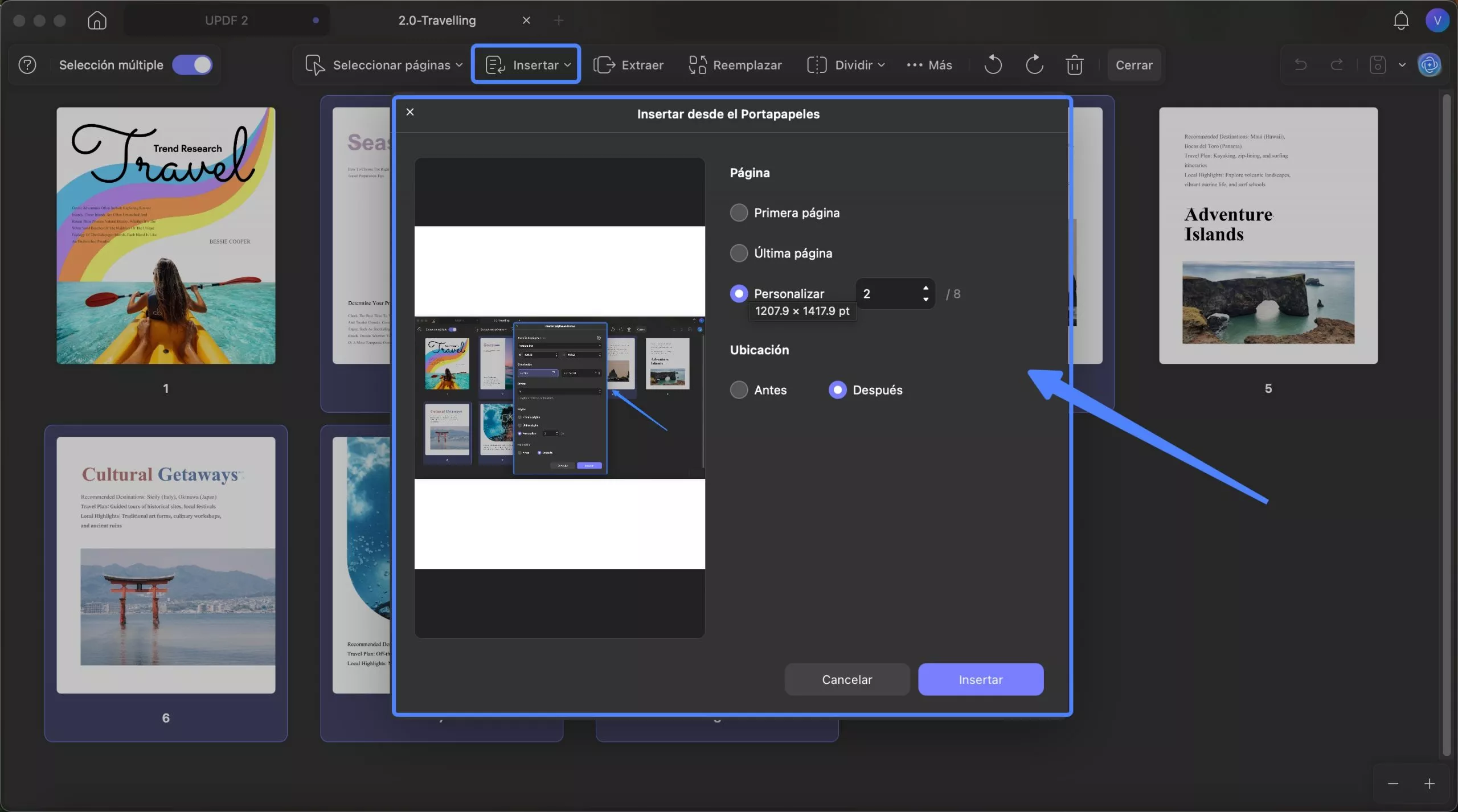Add a new tab with plus
The image size is (1458, 812).
point(559,20)
